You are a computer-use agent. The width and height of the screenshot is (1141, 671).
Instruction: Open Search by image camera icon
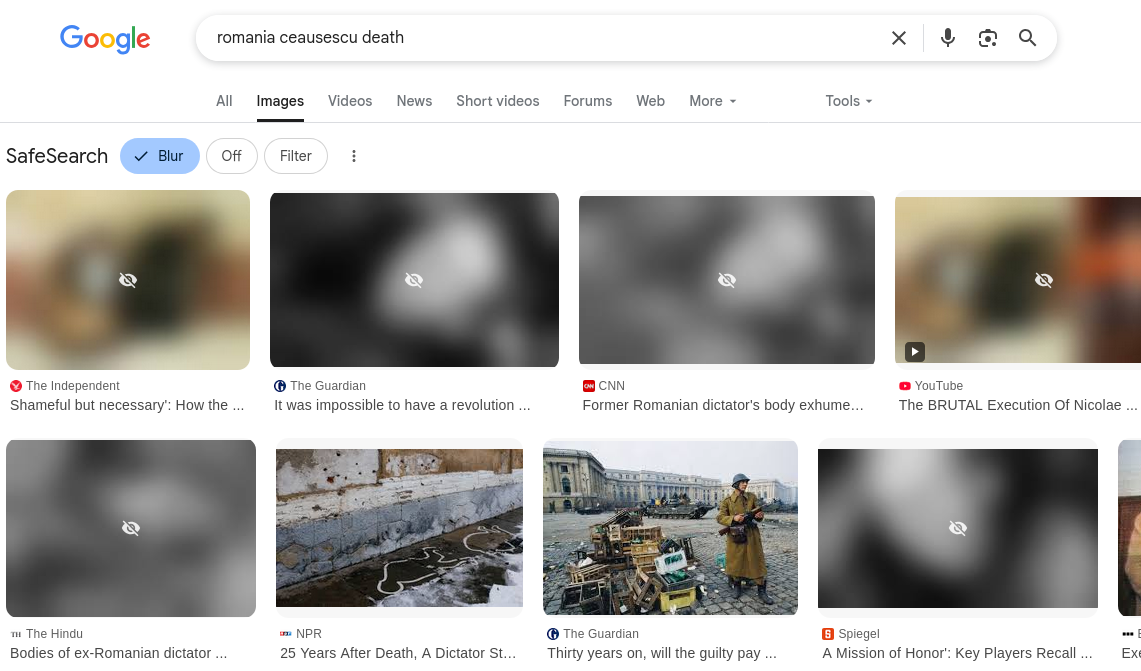987,38
